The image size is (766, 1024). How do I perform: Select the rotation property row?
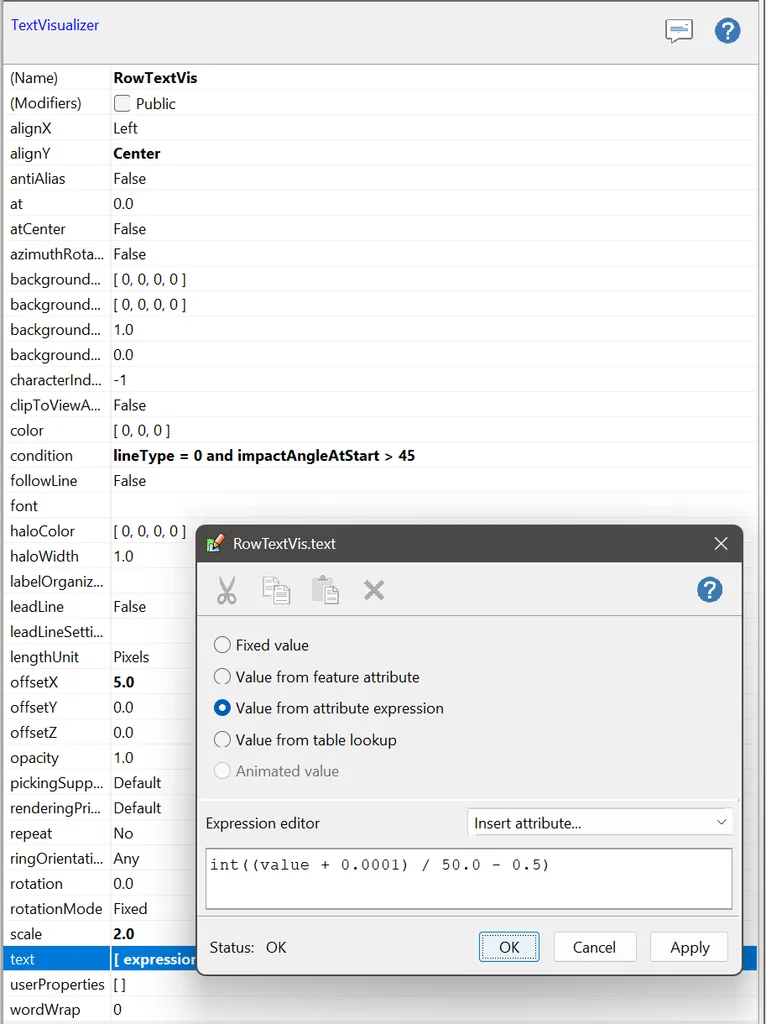click(x=101, y=884)
